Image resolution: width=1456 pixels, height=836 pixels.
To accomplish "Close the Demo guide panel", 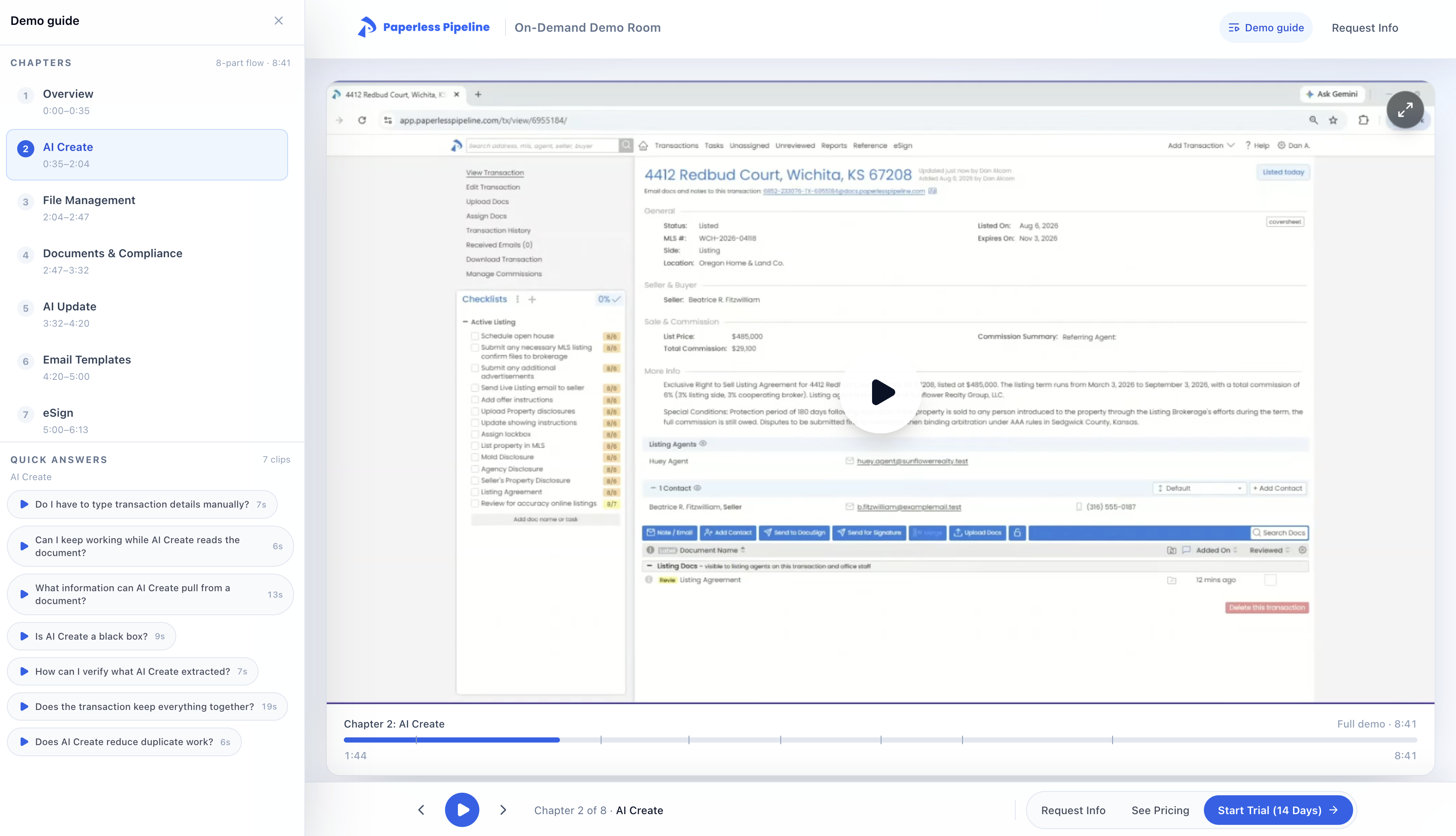I will 278,21.
